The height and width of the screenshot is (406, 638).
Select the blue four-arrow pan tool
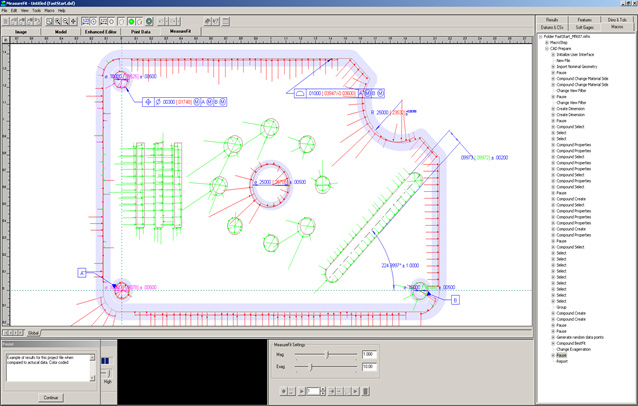(x=73, y=22)
